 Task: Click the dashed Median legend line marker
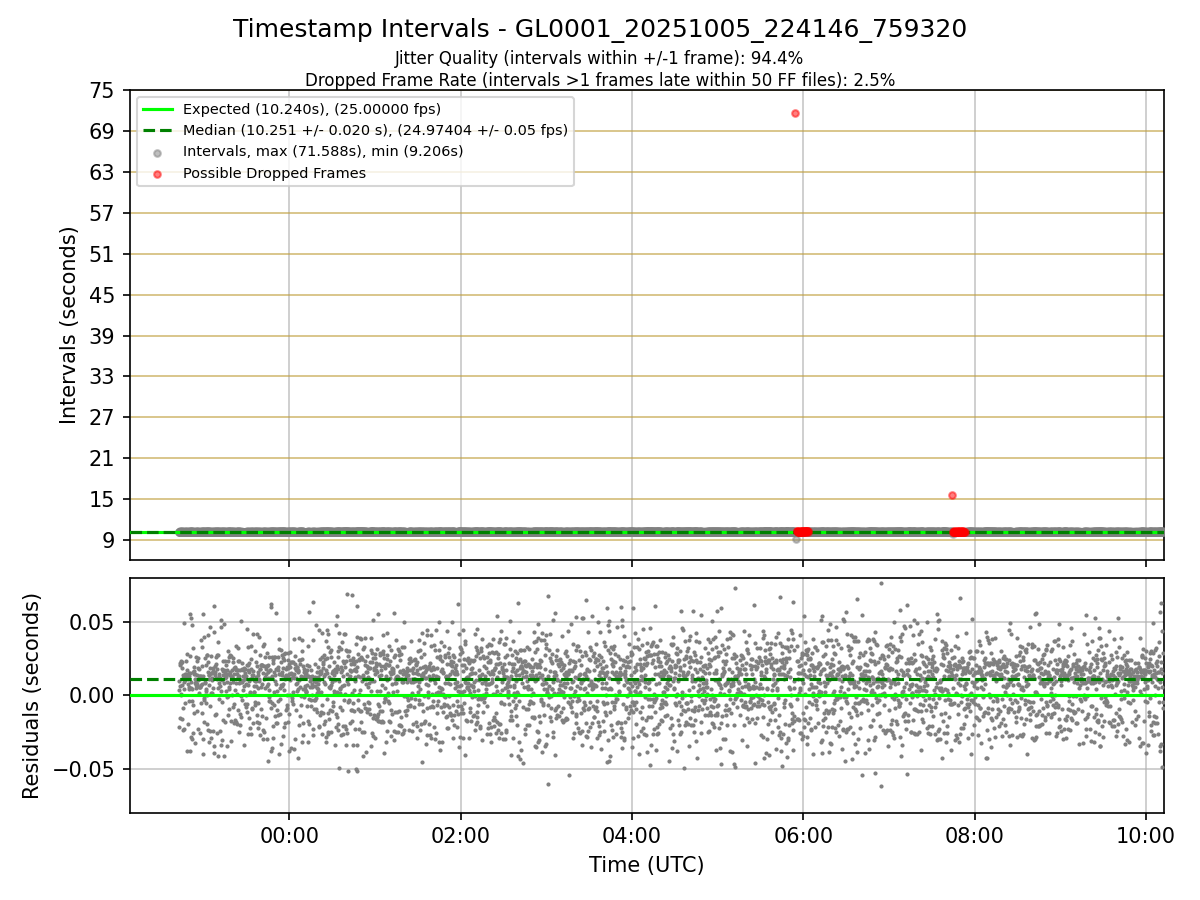click(x=158, y=130)
